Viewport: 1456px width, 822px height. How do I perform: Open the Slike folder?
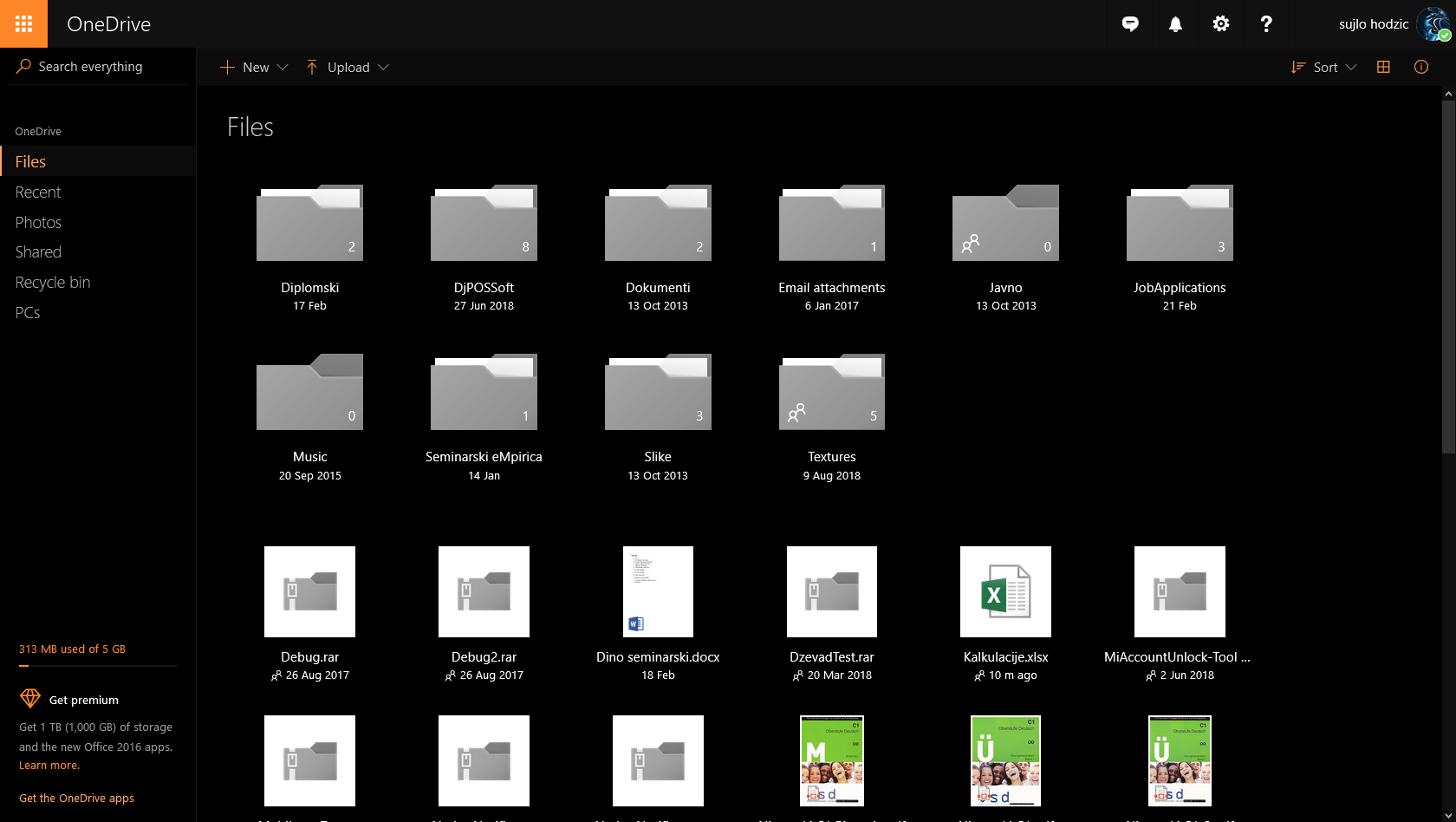click(658, 392)
